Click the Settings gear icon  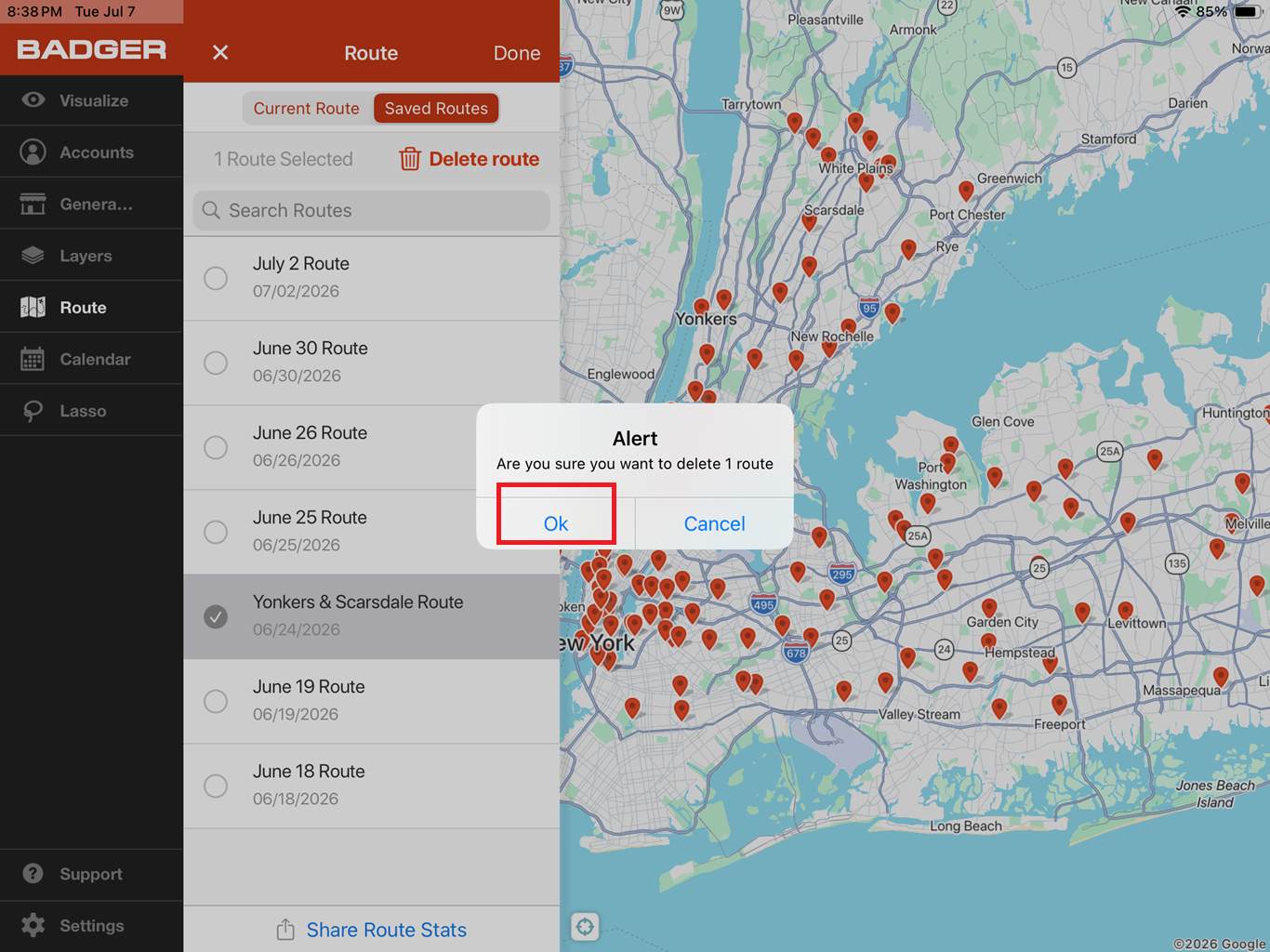tap(33, 925)
